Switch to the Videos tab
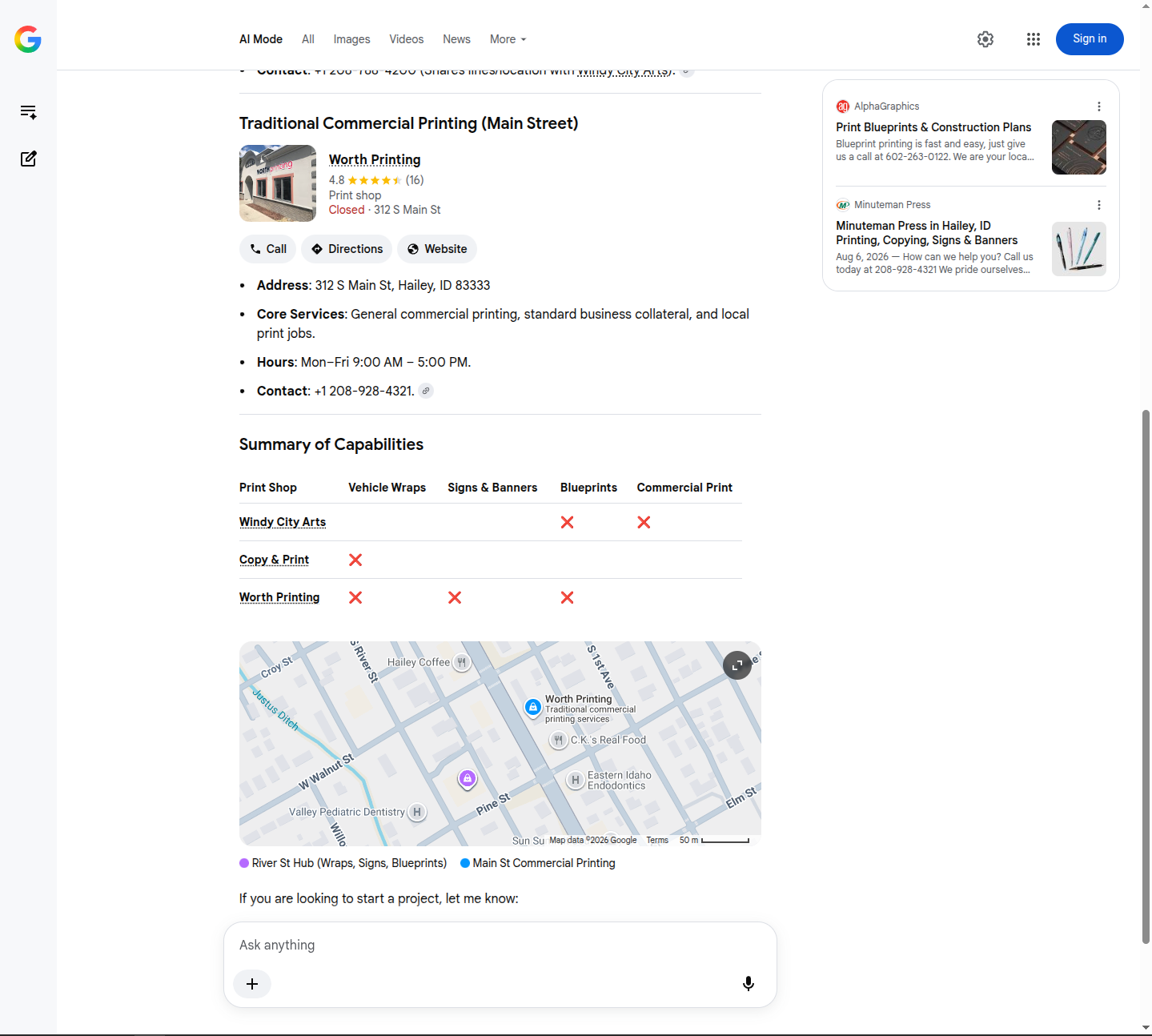1152x1036 pixels. 407,39
